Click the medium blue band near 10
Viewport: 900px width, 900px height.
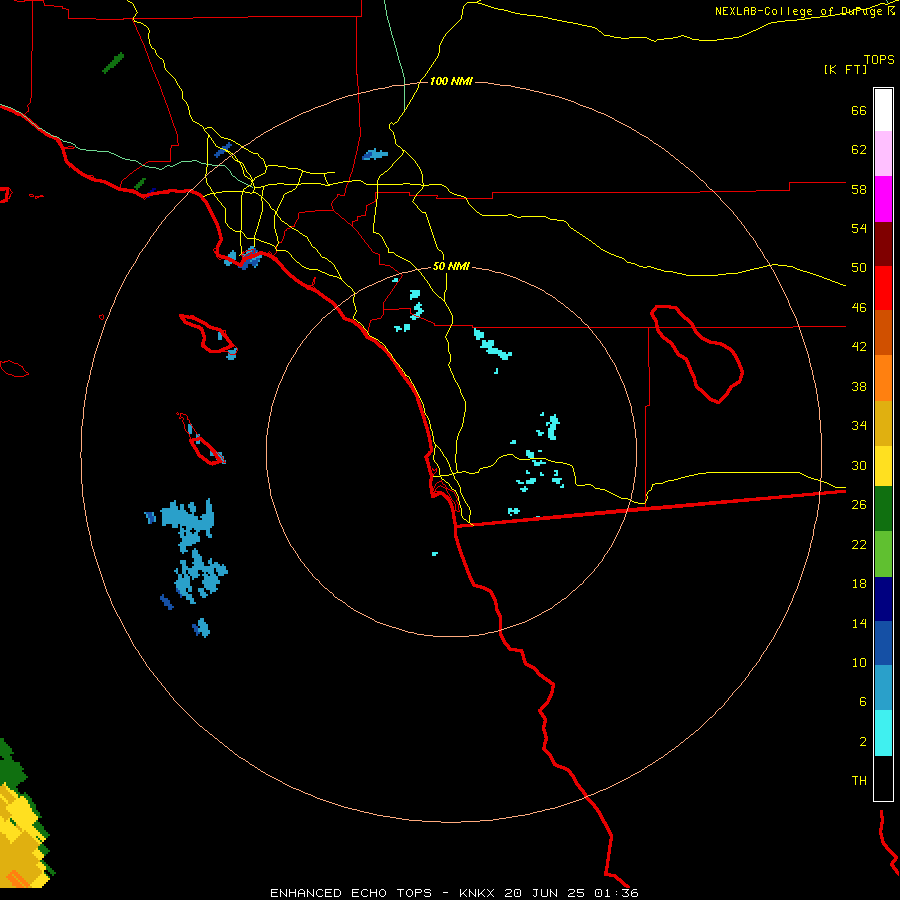point(883,643)
